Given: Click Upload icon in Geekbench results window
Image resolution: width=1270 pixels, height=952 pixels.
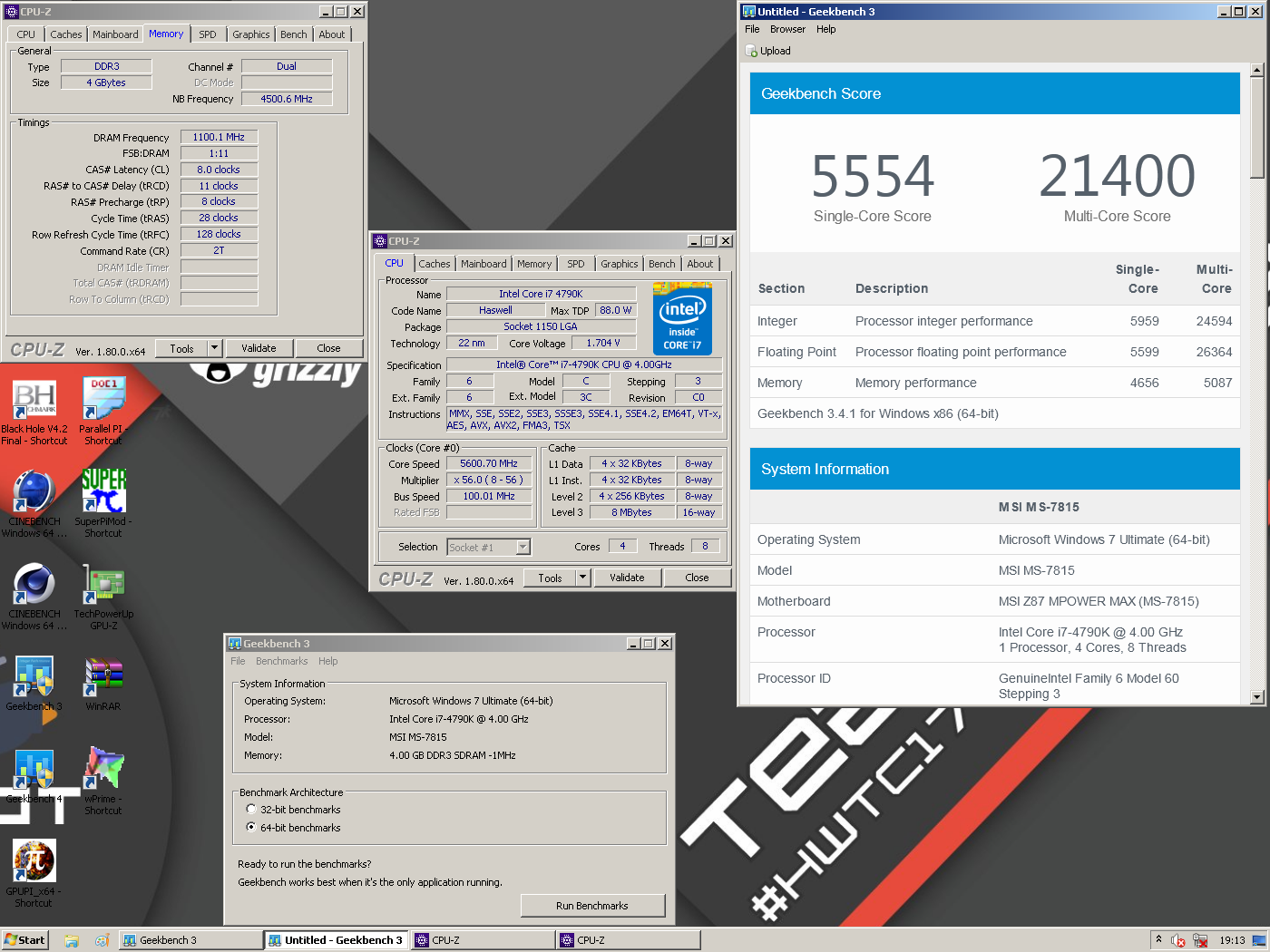Looking at the screenshot, I should [x=751, y=51].
